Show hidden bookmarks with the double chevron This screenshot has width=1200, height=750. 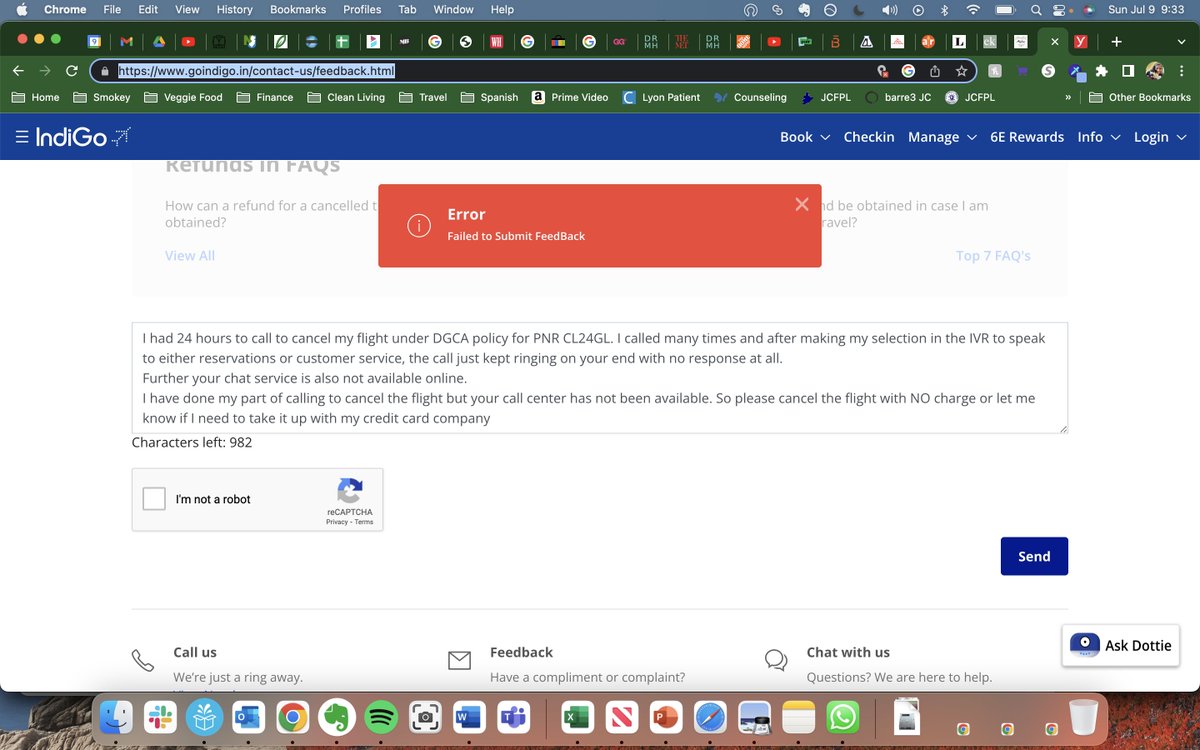[x=1069, y=97]
